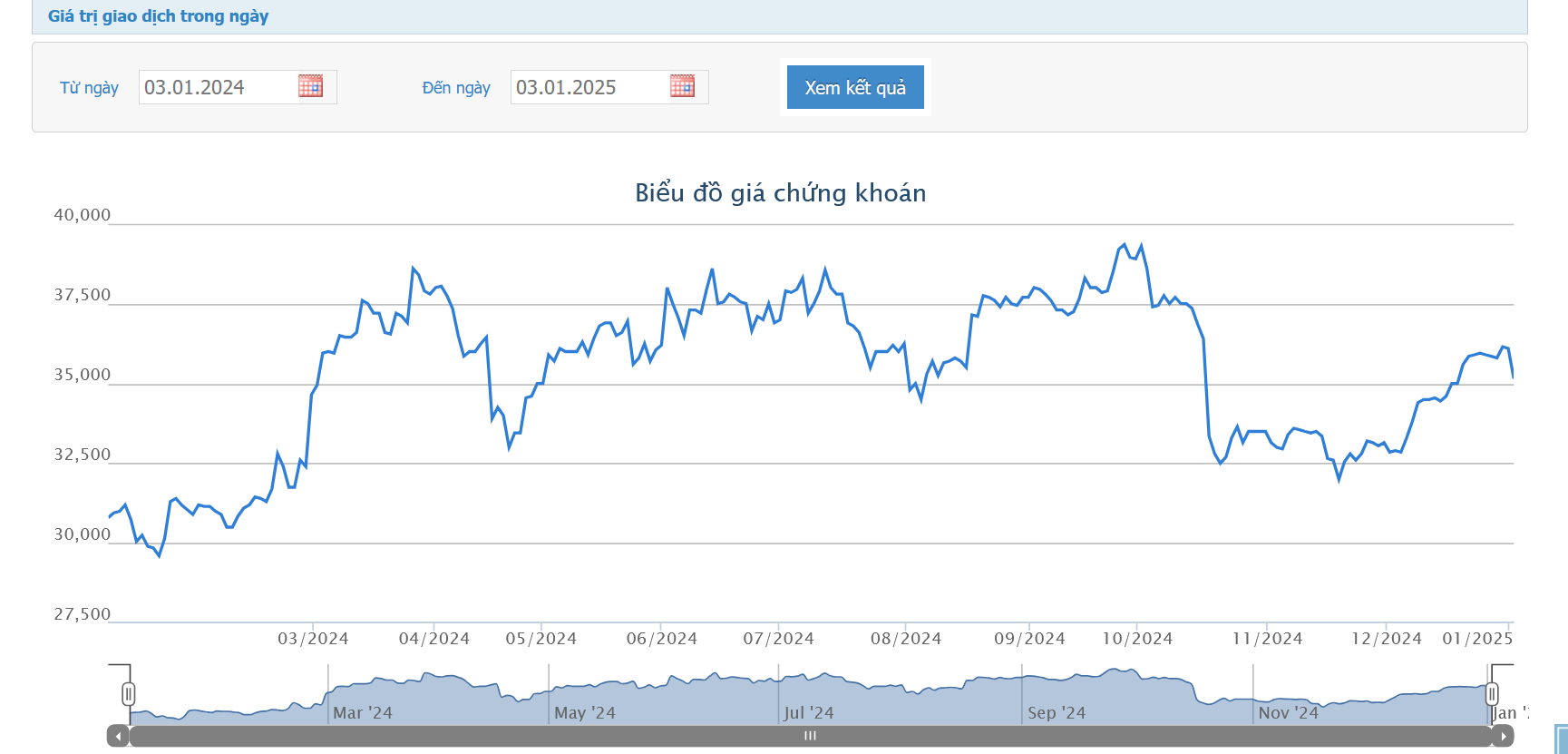The width and height of the screenshot is (1568, 754).
Task: Click the scrollbar right arrow button
Action: 1503,736
